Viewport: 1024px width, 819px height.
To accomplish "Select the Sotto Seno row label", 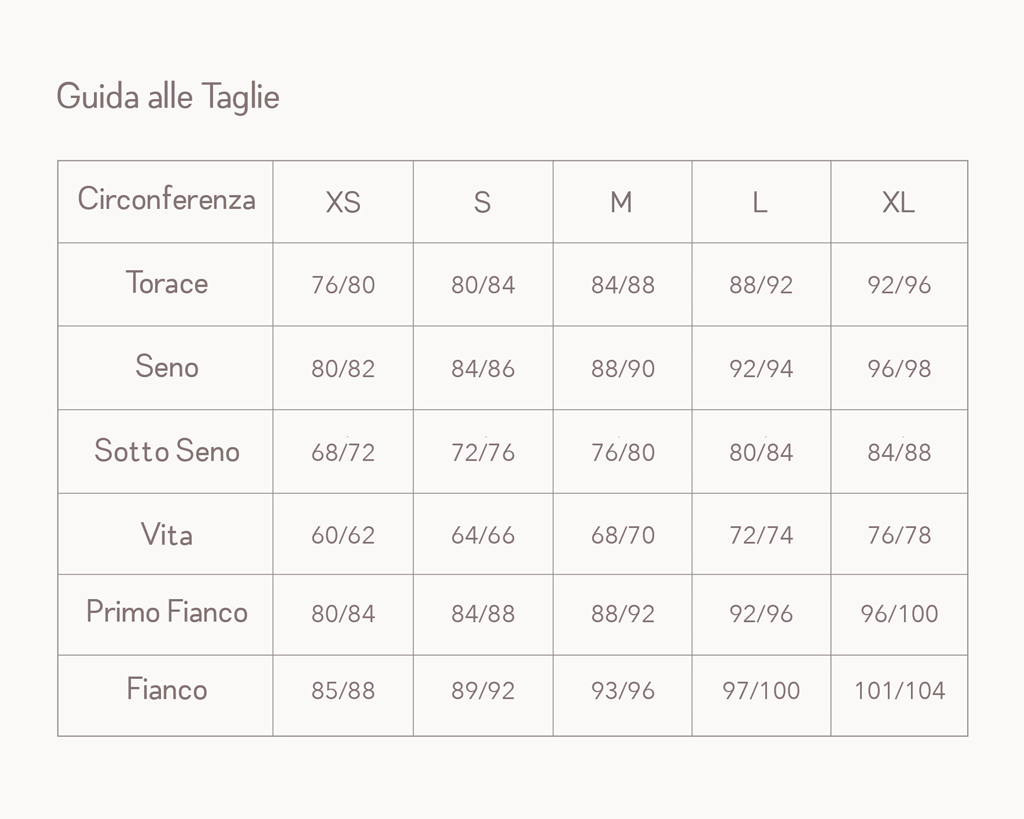I will pos(166,450).
